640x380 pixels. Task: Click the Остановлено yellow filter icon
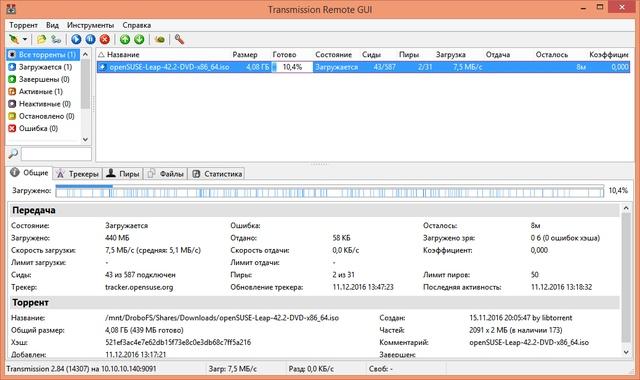[x=12, y=116]
